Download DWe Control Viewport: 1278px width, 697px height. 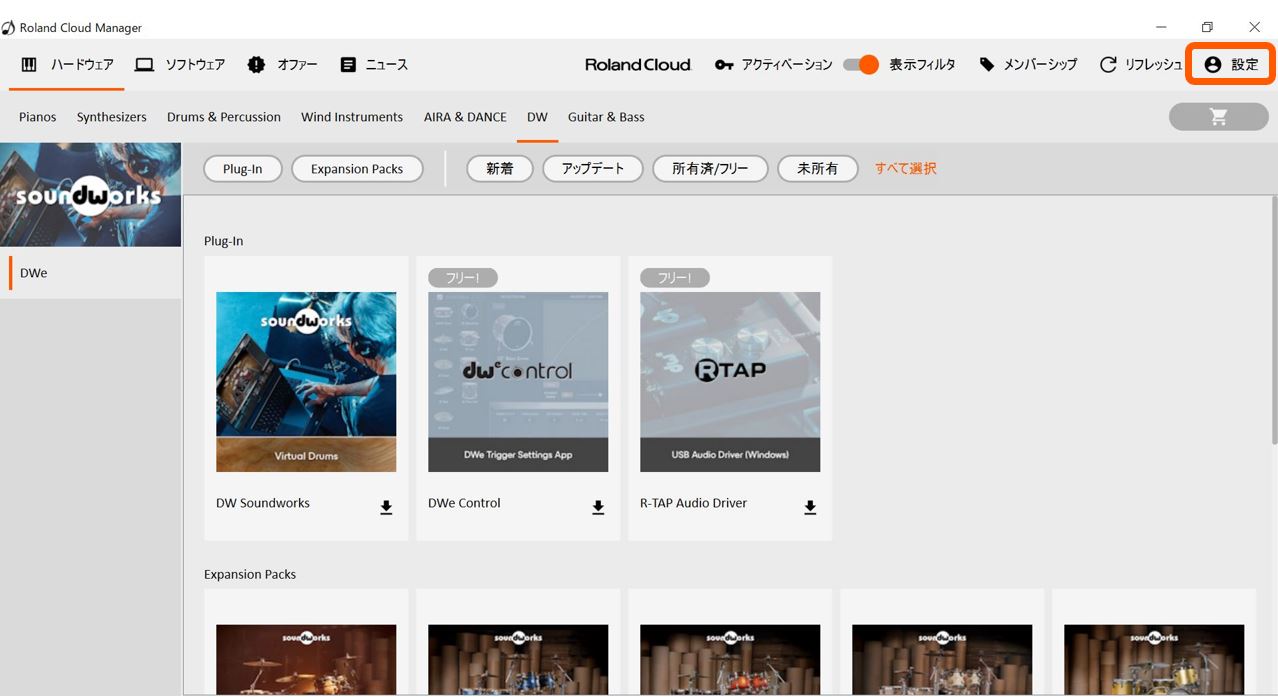click(x=598, y=508)
